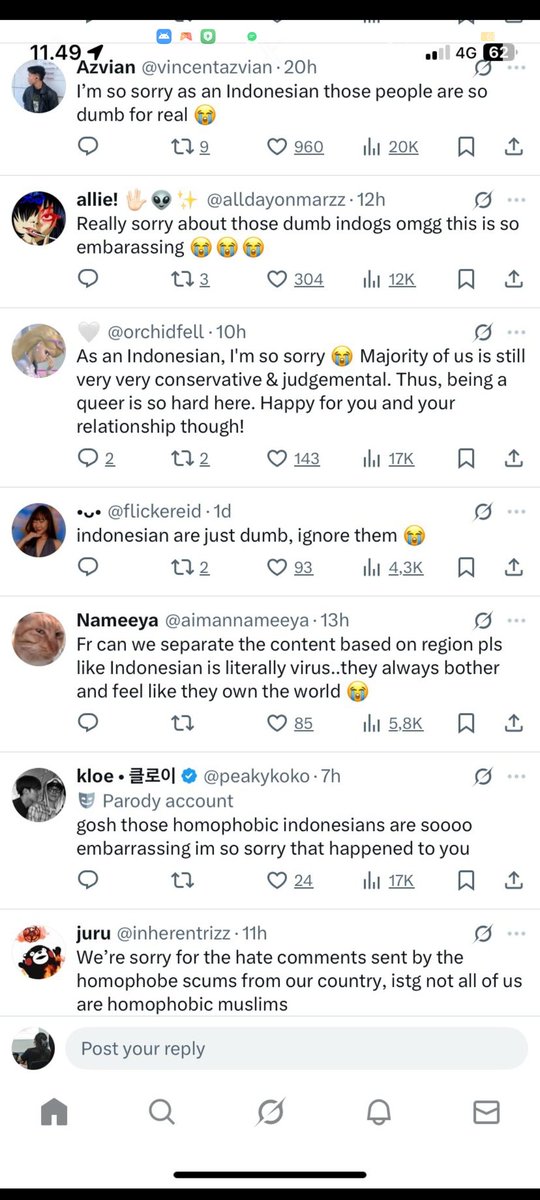
Task: Share the @flickereid reply
Action: pyautogui.click(x=514, y=567)
